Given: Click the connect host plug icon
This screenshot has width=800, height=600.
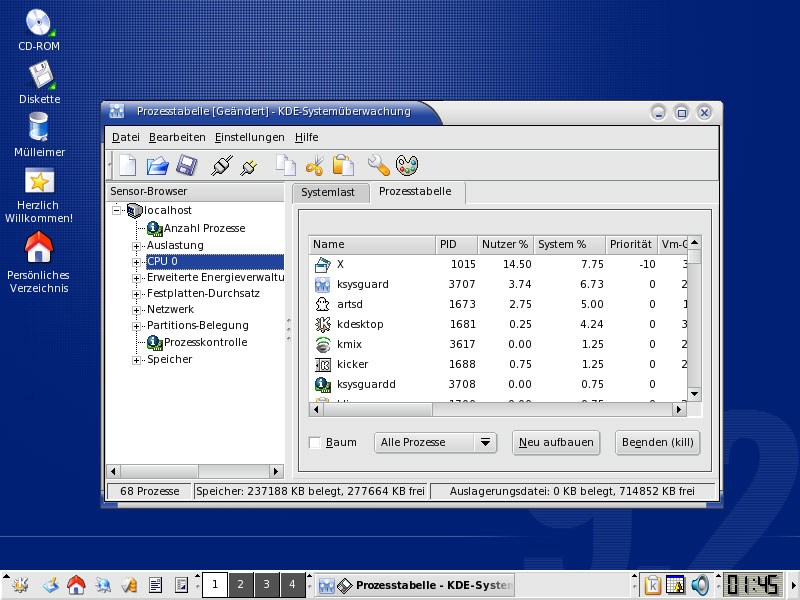Looking at the screenshot, I should click(x=222, y=165).
